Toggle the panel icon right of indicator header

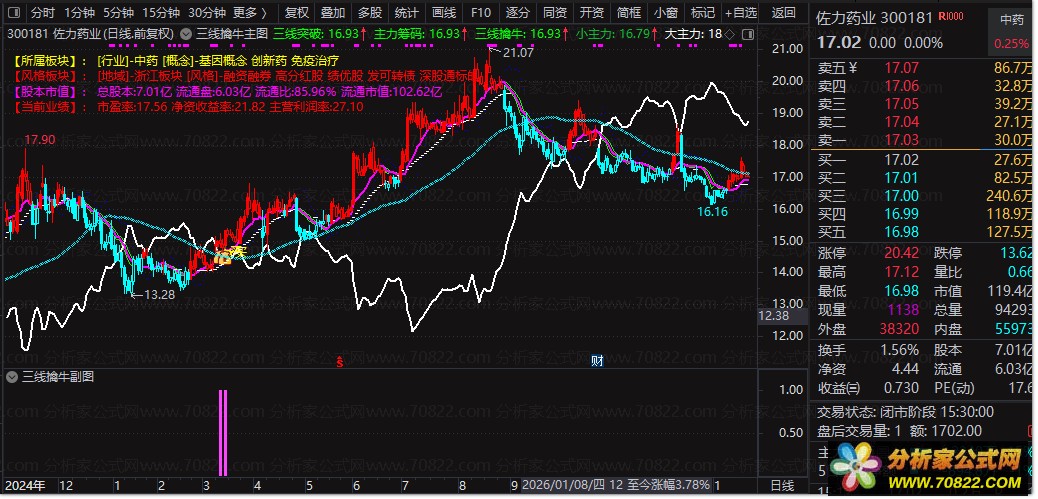click(747, 34)
